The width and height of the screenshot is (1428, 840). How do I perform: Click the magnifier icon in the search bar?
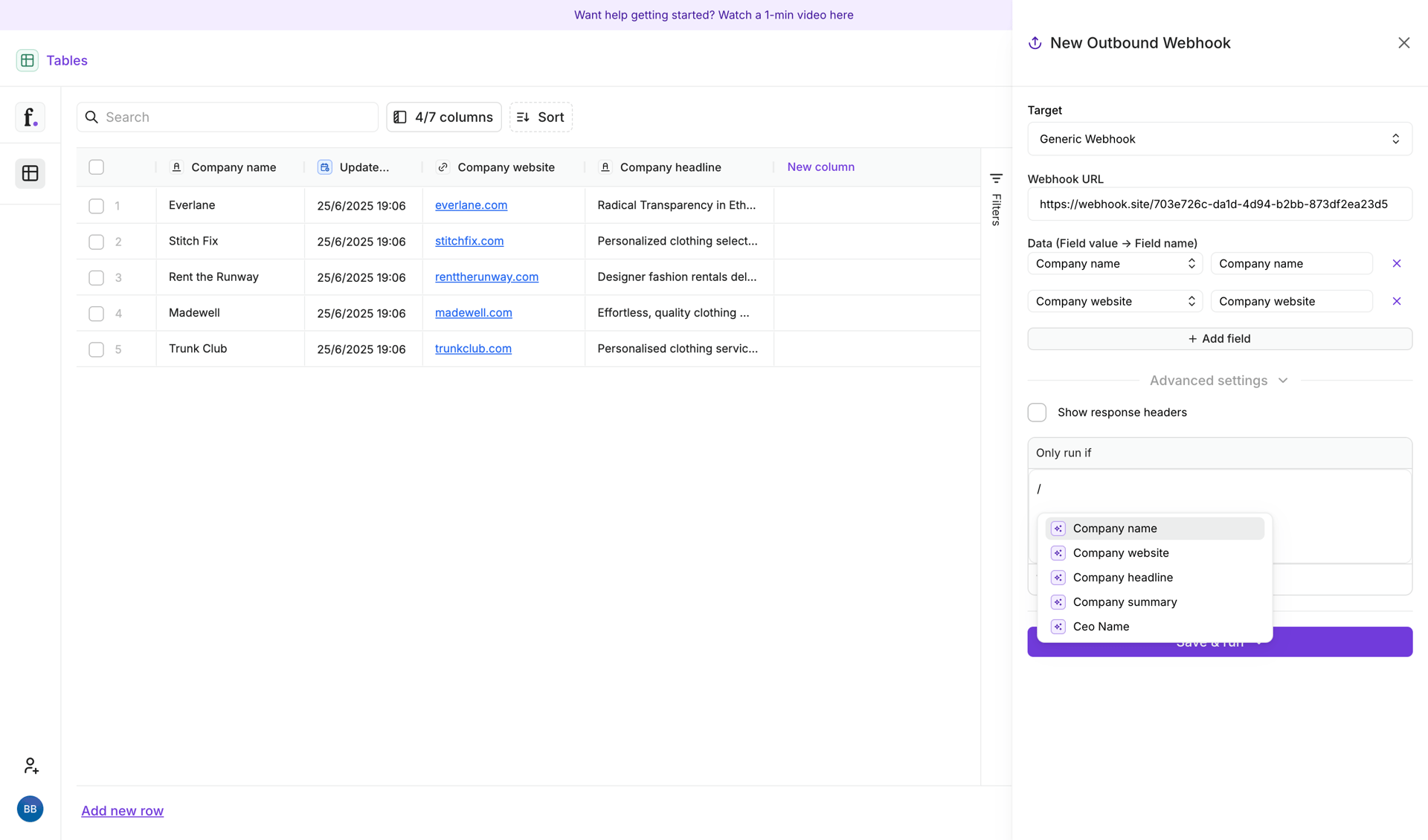click(x=92, y=117)
